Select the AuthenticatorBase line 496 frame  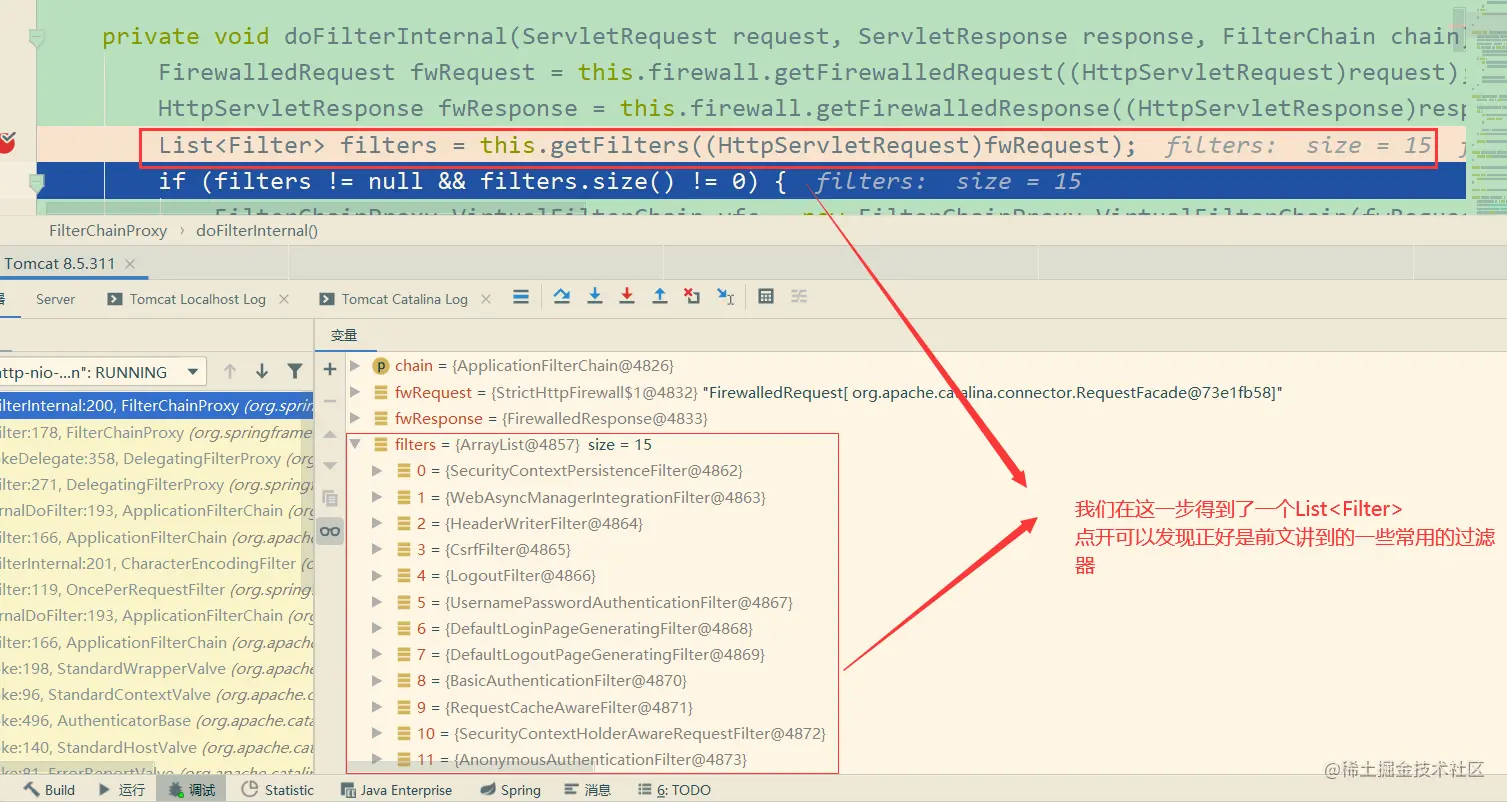click(x=157, y=721)
